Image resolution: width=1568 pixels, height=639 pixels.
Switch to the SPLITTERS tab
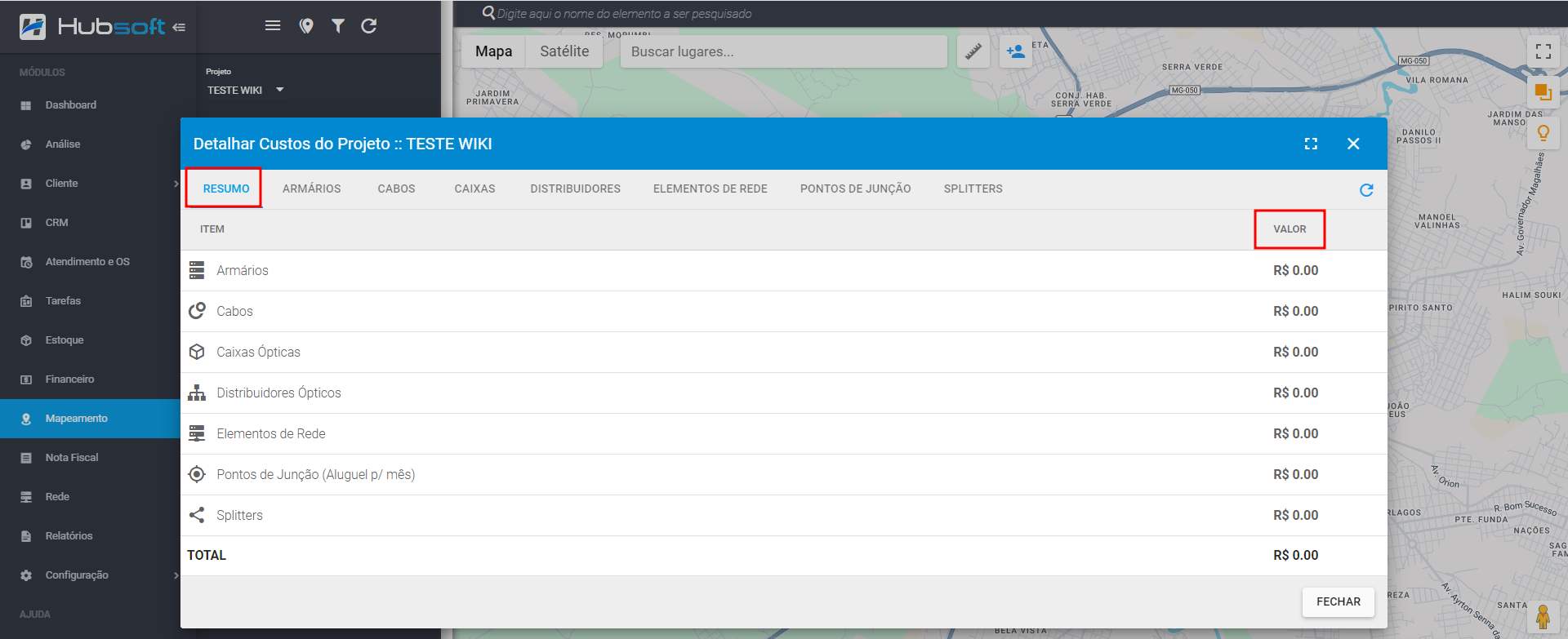click(x=973, y=189)
